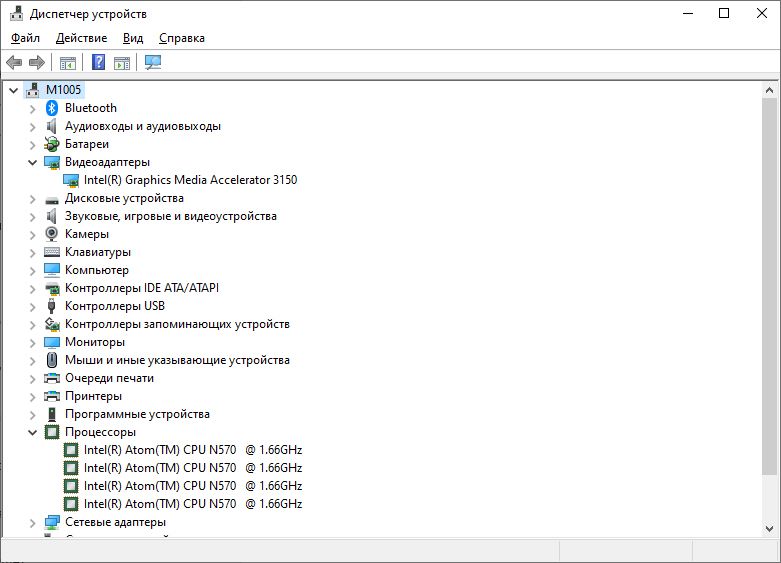
Task: Expand Контроллеры USB
Action: tap(32, 306)
